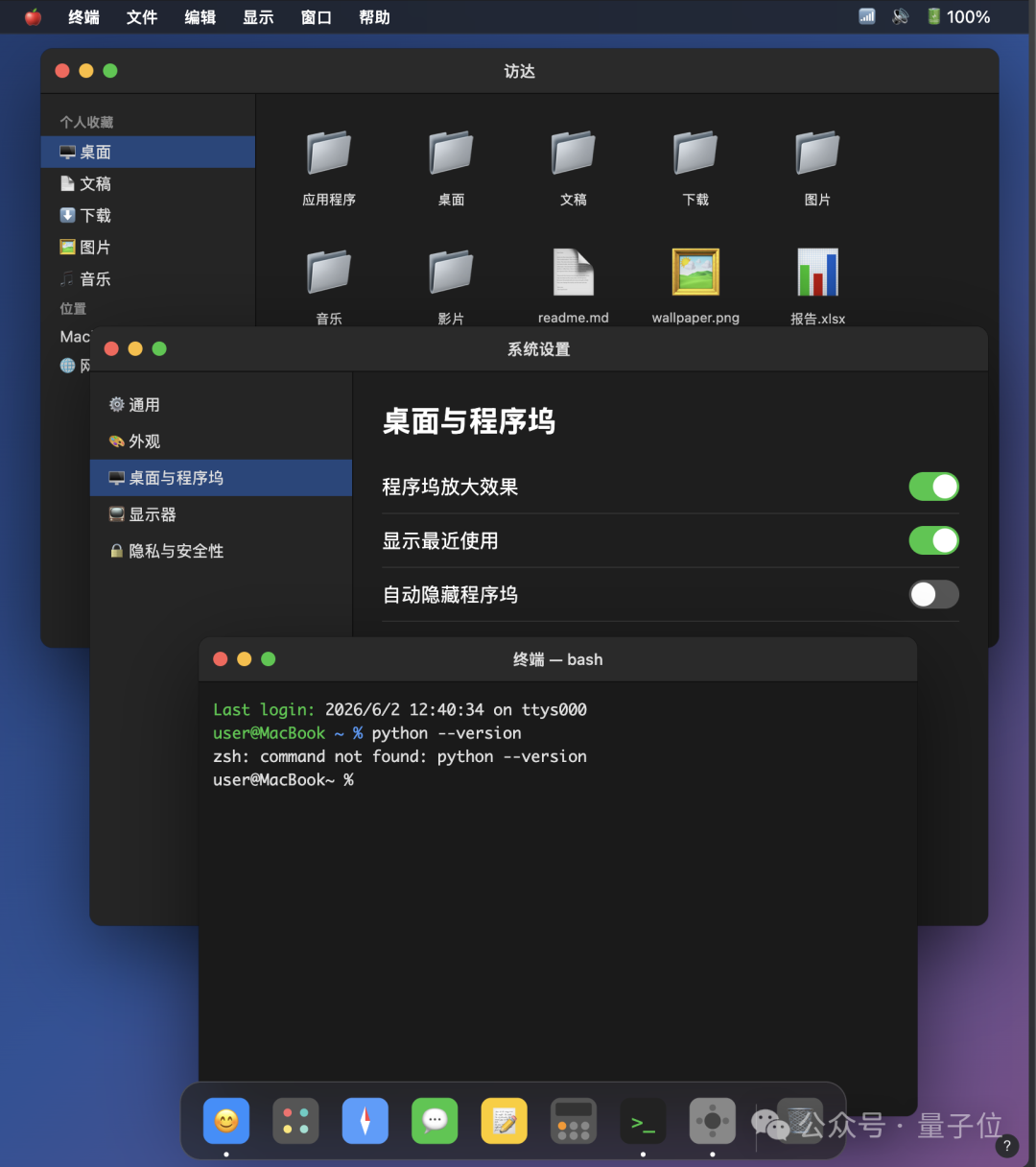Viewport: 1036px width, 1167px height.
Task: Select the 报告.xlsx spreadsheet file
Action: tap(818, 273)
